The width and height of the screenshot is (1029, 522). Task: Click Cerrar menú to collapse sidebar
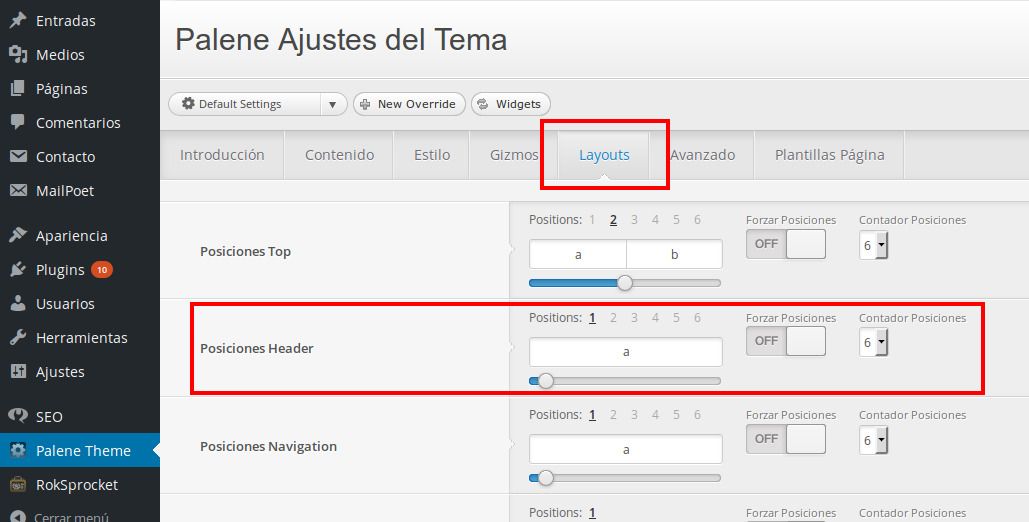point(71,517)
